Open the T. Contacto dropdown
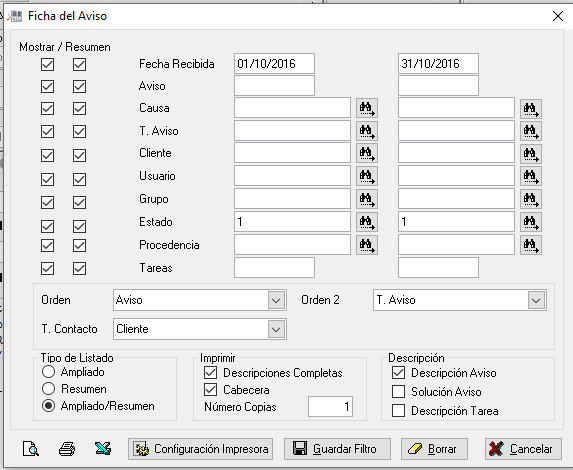The width and height of the screenshot is (573, 470). point(276,329)
